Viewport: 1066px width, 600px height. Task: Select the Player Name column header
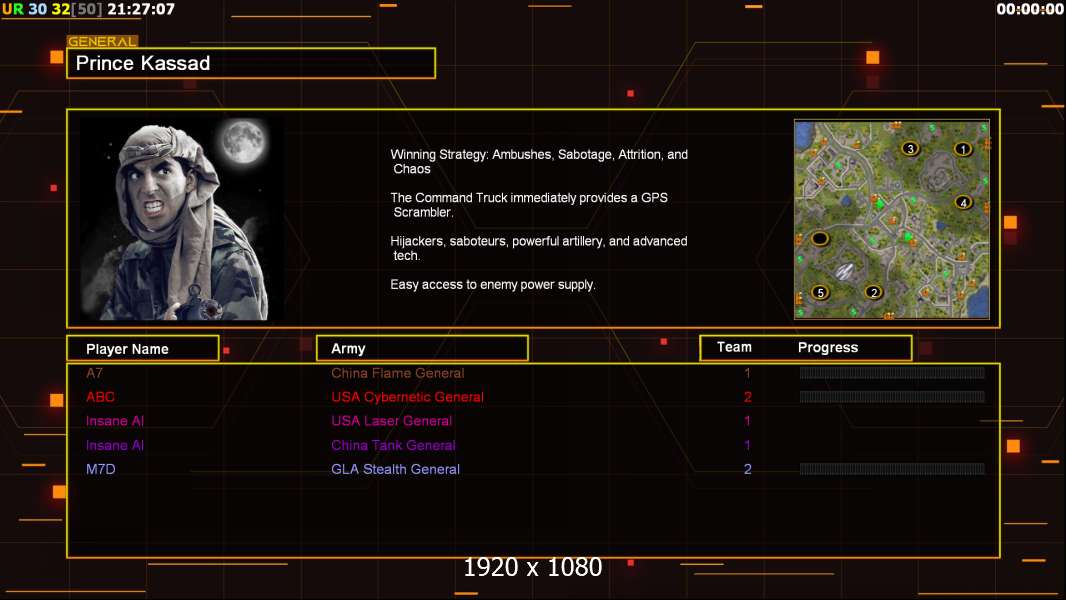(143, 349)
